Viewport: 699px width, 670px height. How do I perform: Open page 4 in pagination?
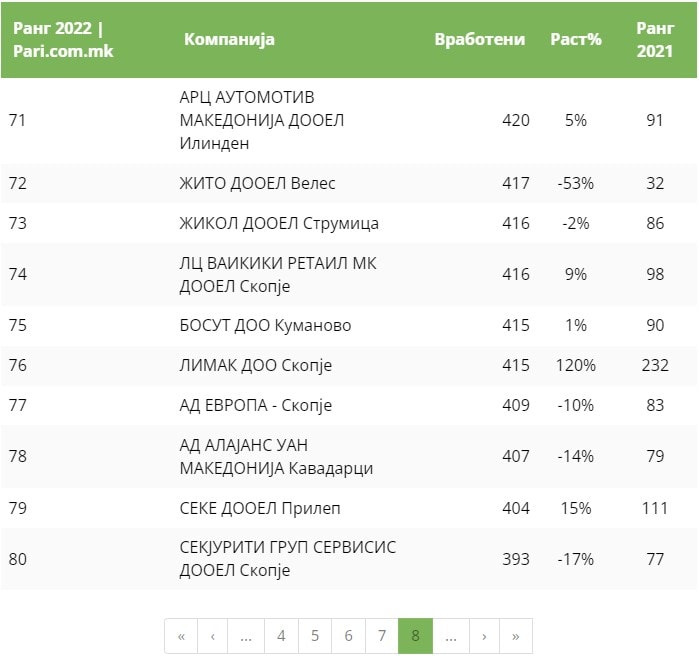pos(281,636)
